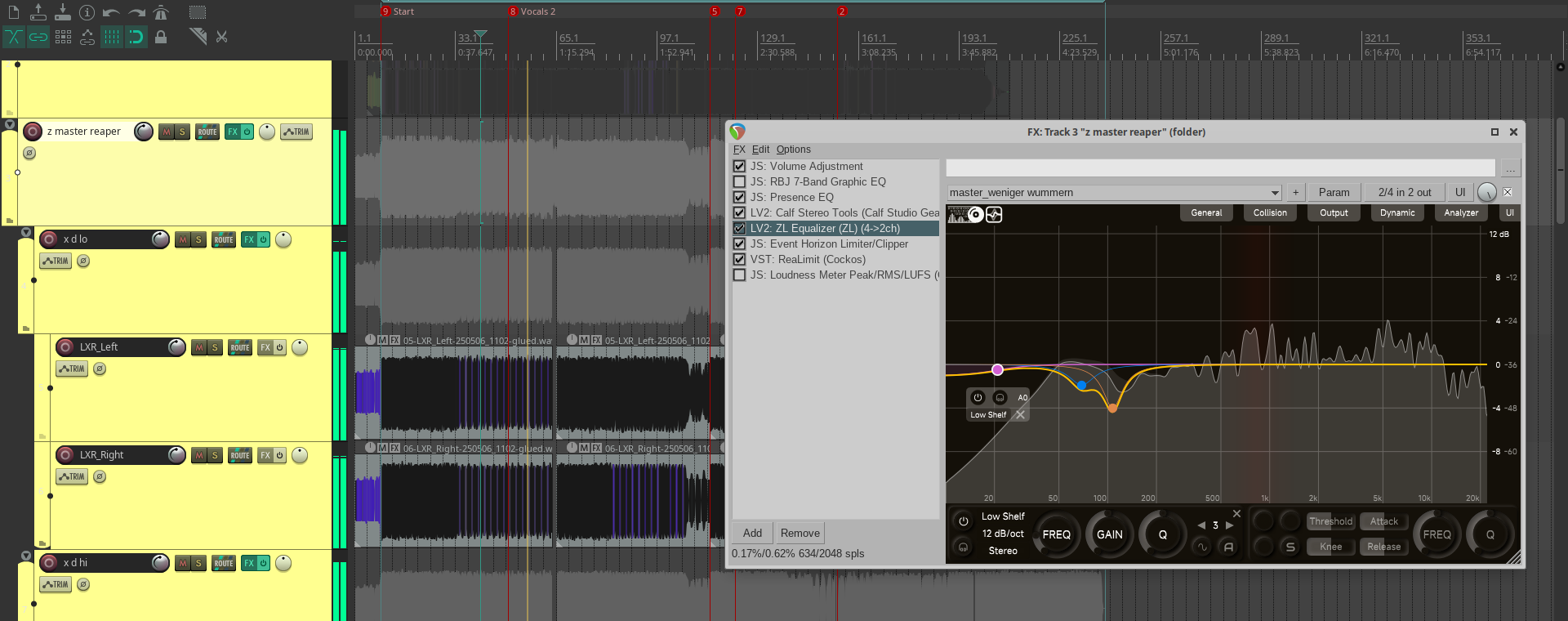Click ZL Equalizer band power icon
Screen dimensions: 1568x621
tap(963, 520)
